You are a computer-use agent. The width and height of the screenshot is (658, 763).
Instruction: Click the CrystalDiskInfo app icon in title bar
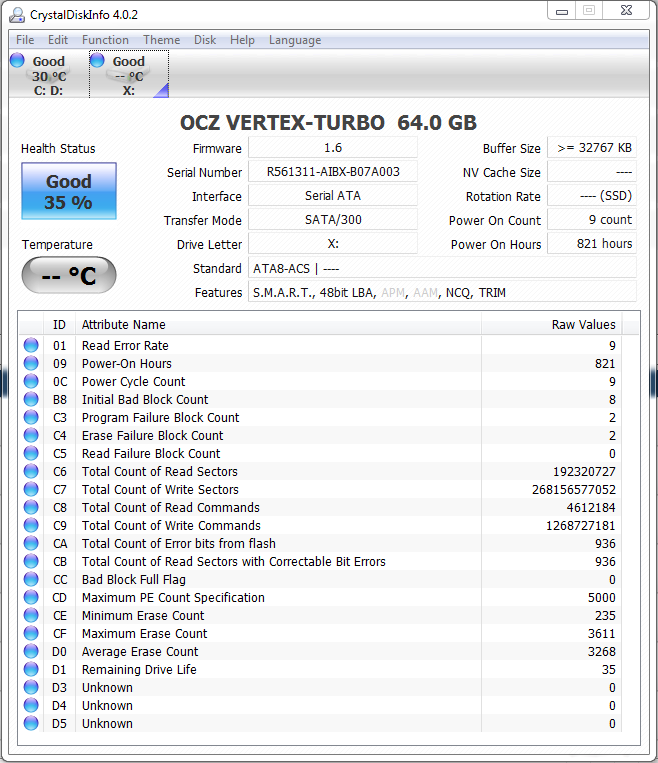17,15
